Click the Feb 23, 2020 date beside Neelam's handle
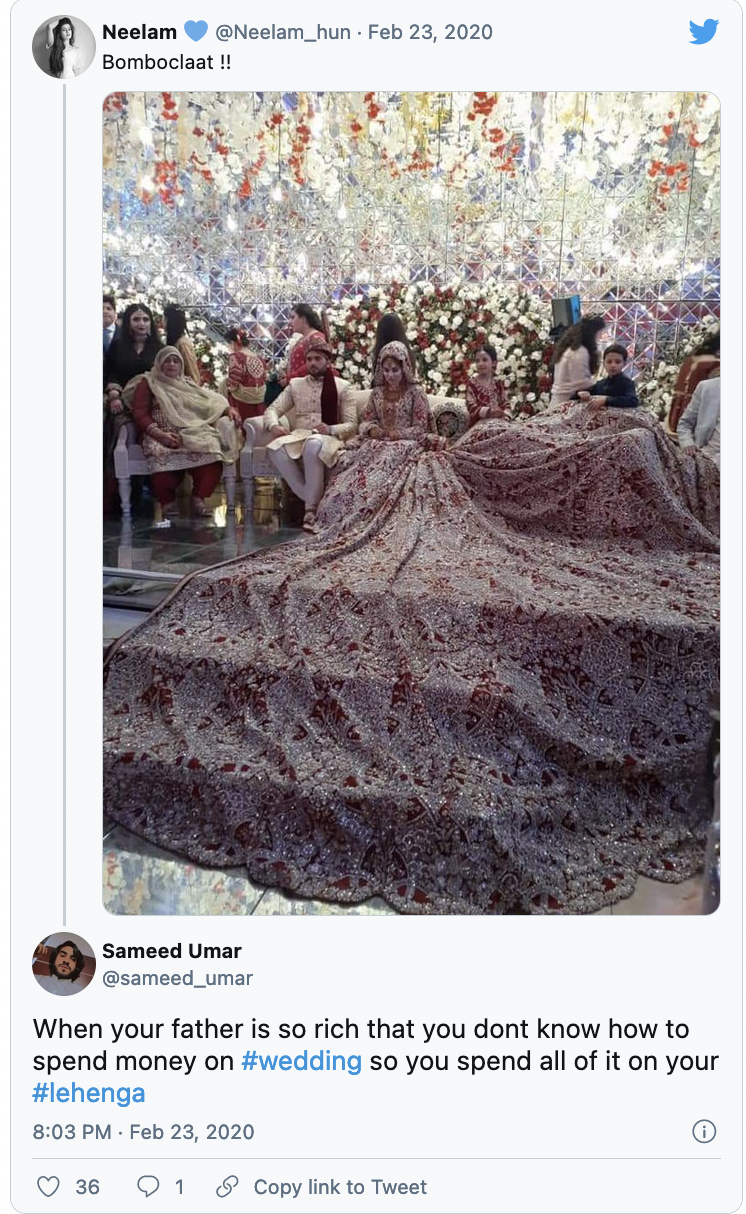The height and width of the screenshot is (1214, 746). (431, 32)
